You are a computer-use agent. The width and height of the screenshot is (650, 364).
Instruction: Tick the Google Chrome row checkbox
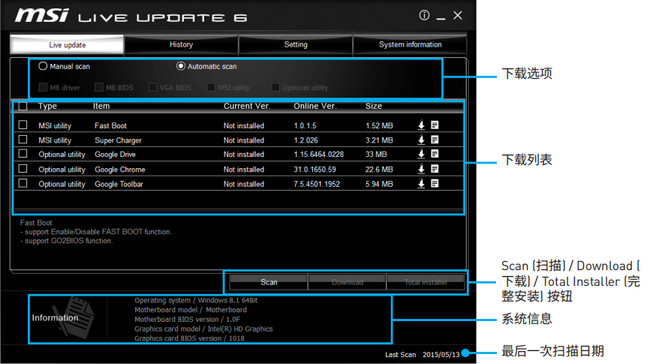(23, 169)
